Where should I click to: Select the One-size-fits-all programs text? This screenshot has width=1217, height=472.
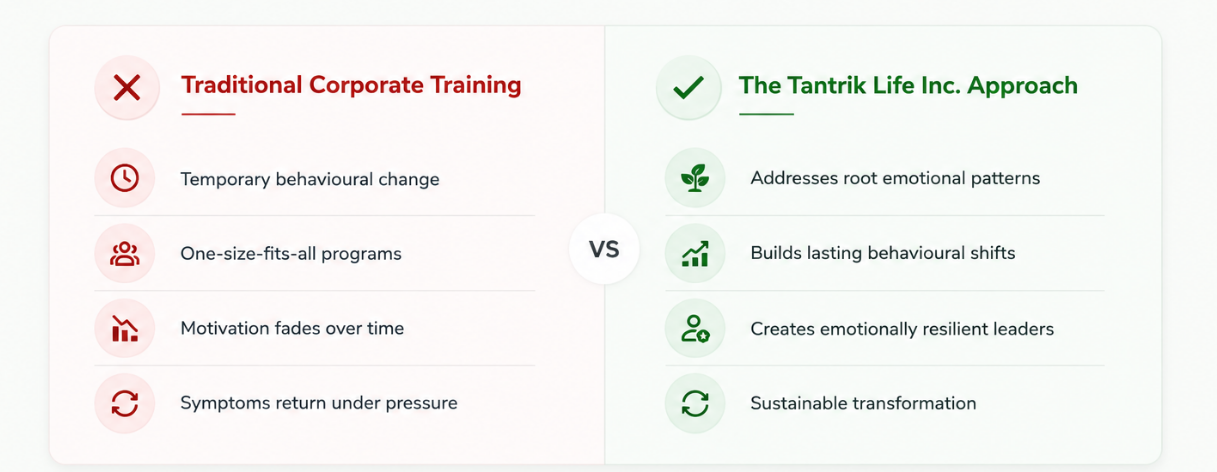point(291,254)
